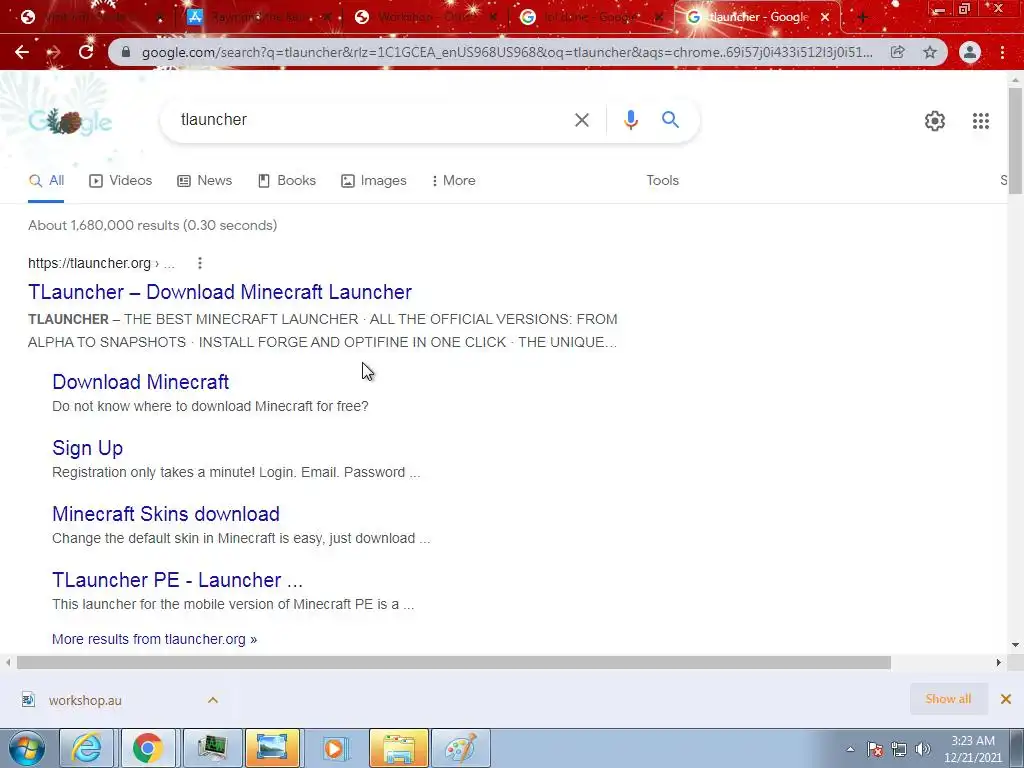Open Google search settings gear
Viewport: 1024px width, 768px height.
tap(935, 121)
